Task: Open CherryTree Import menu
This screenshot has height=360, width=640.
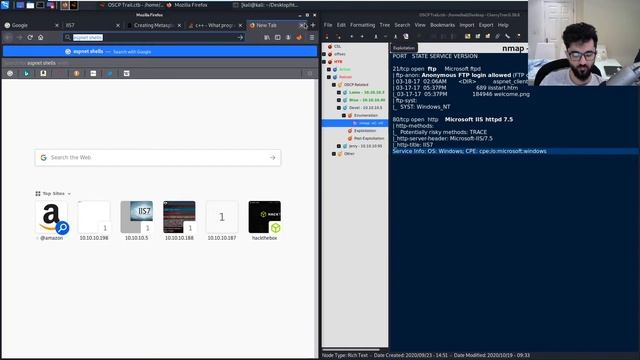Action: 467,25
